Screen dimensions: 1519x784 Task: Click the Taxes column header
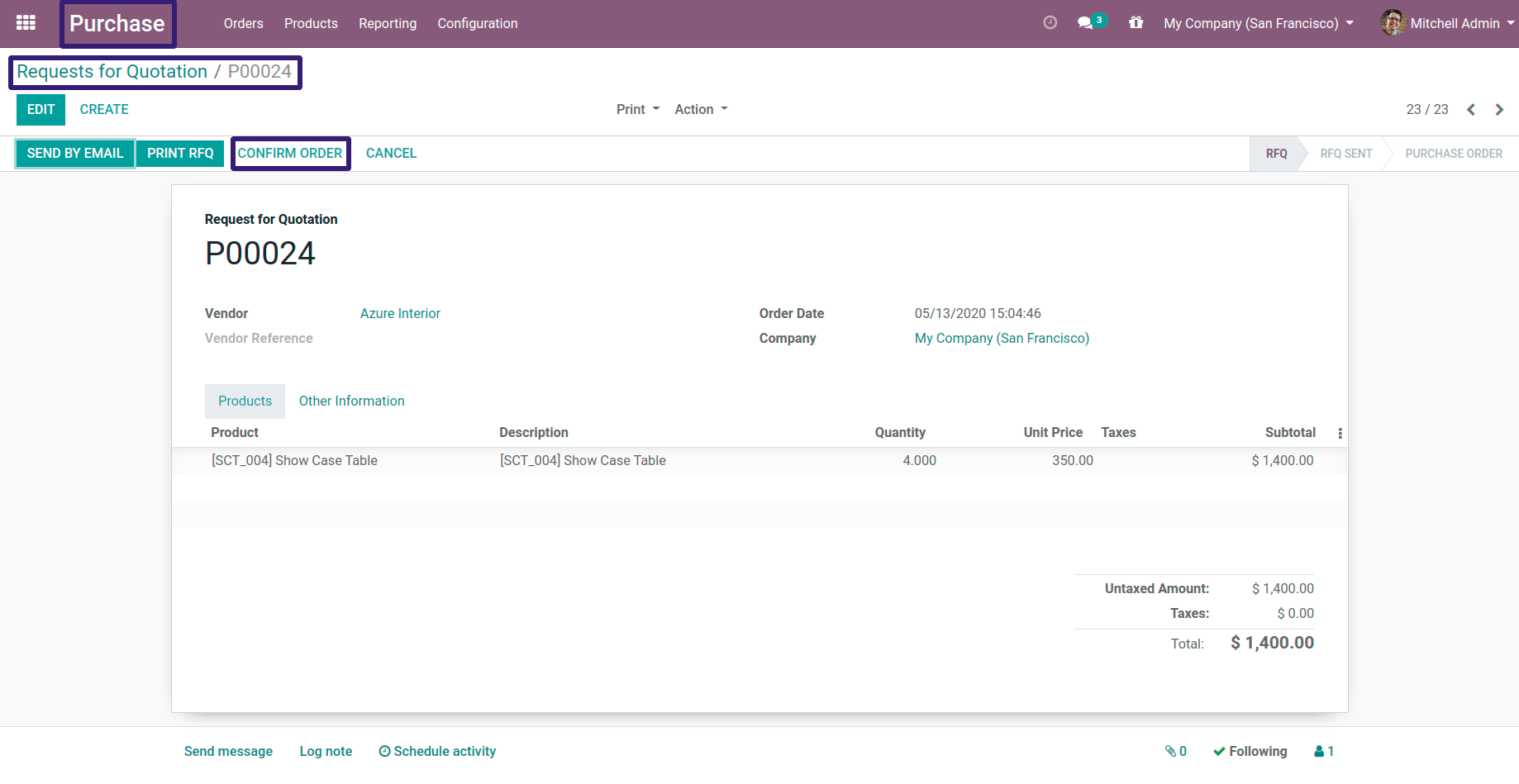click(x=1118, y=432)
